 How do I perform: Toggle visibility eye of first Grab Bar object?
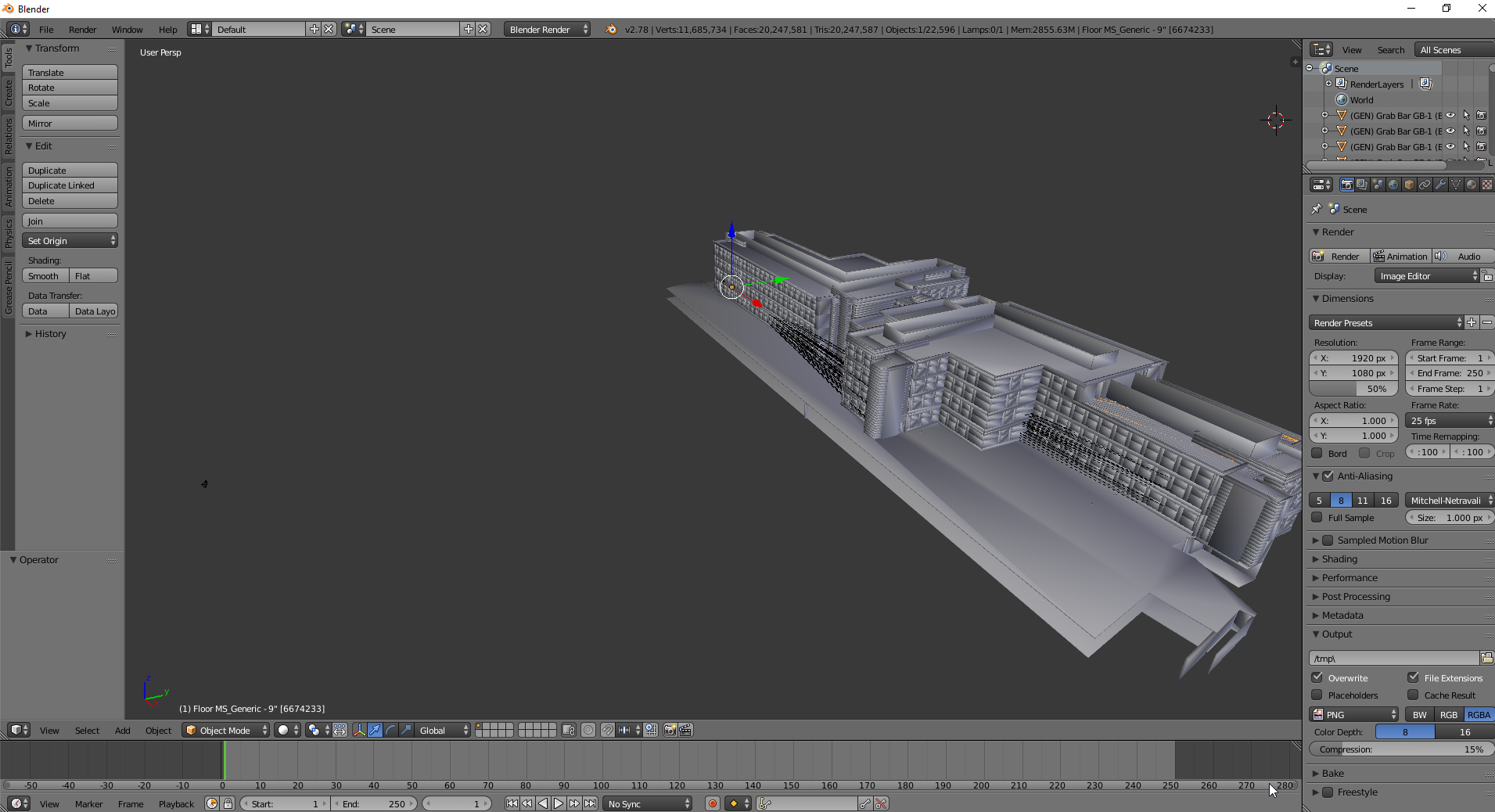[1450, 116]
